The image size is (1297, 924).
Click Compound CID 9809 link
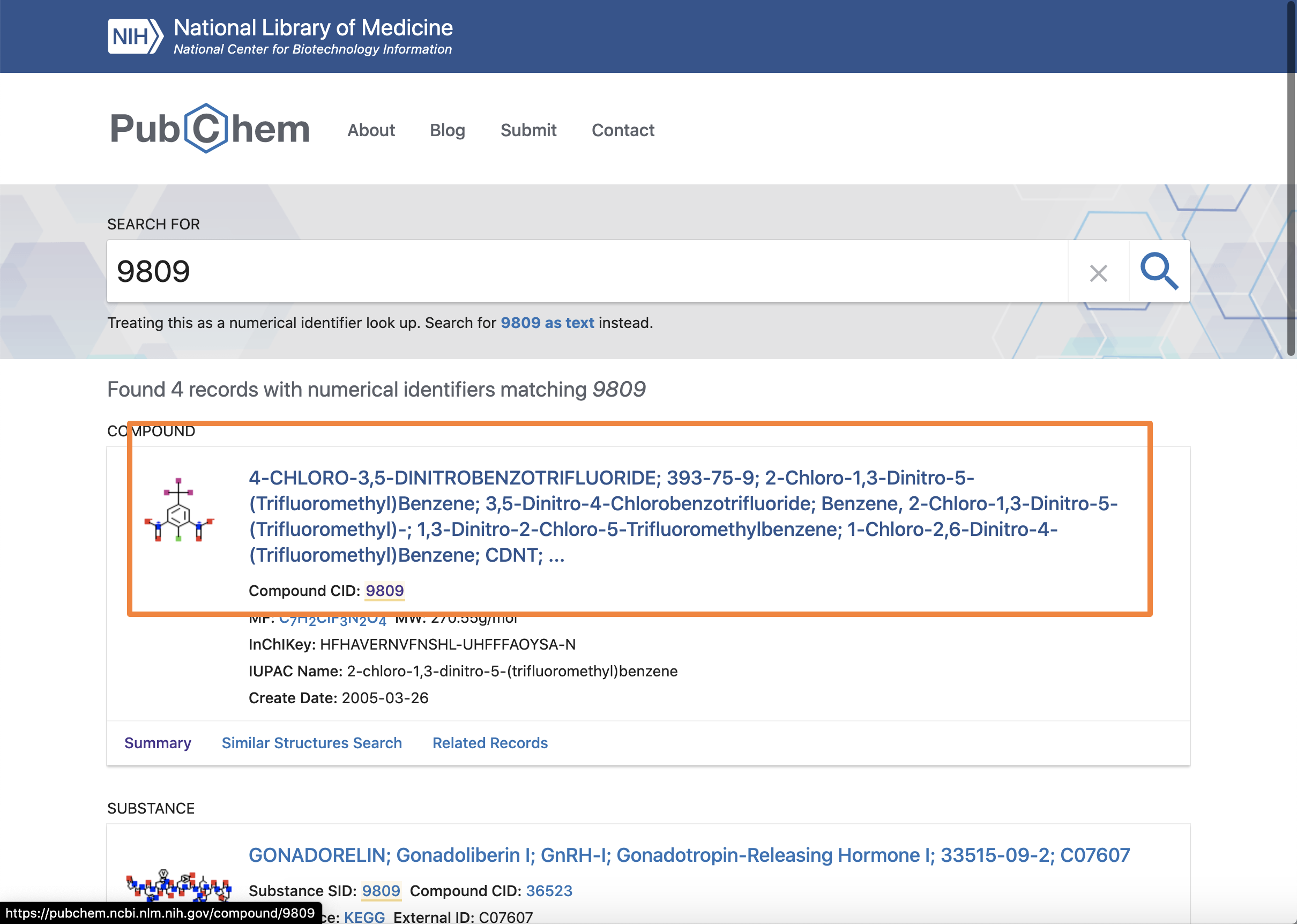click(x=385, y=591)
